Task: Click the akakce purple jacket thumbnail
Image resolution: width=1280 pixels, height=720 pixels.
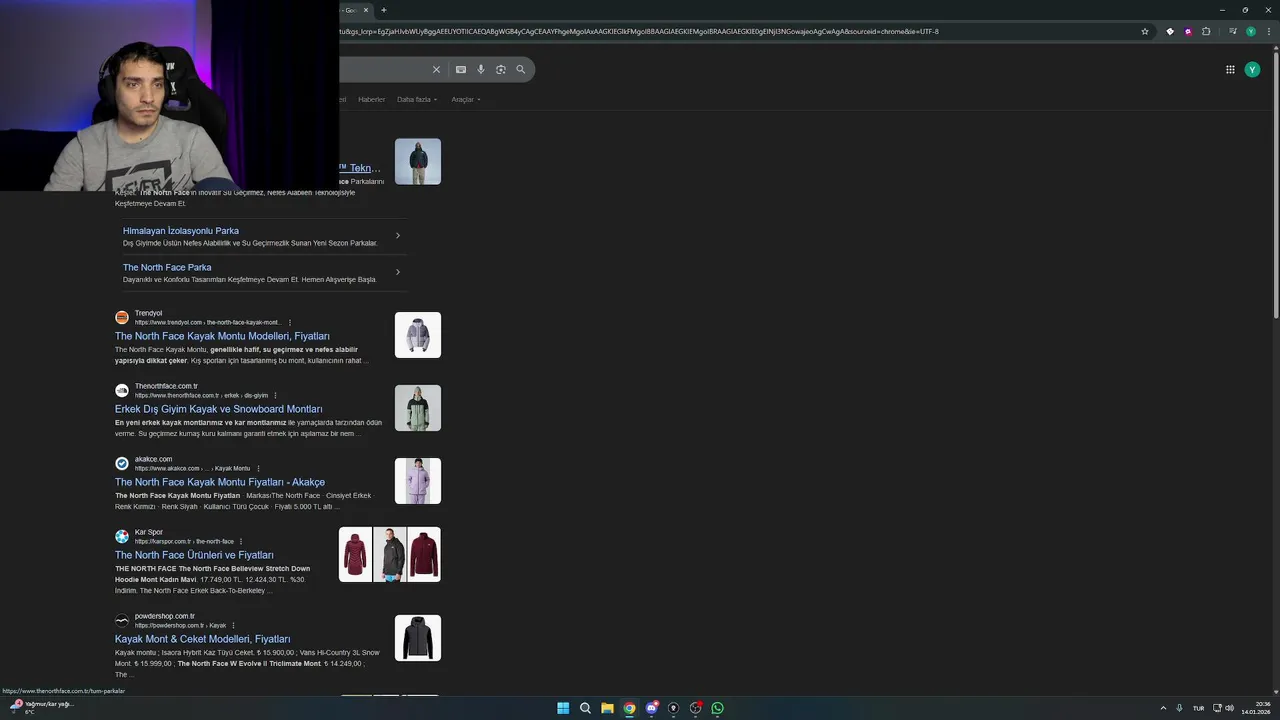Action: tap(418, 481)
